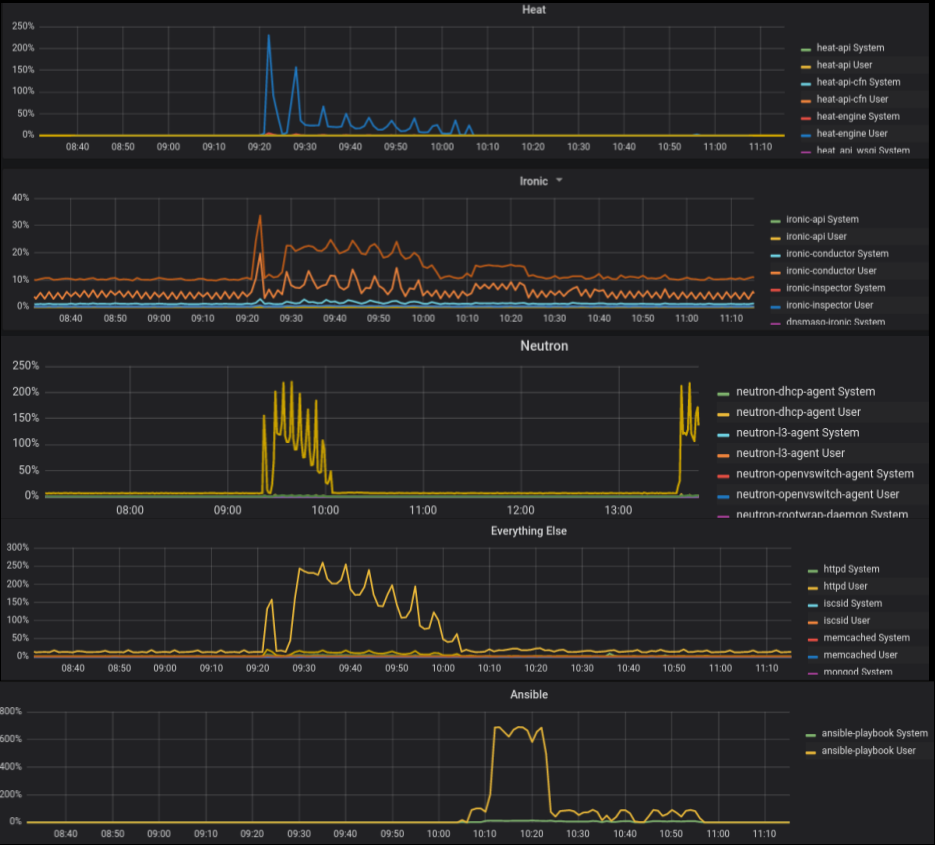This screenshot has height=845, width=935.
Task: Select heat-api System legend entry
Action: pos(850,48)
